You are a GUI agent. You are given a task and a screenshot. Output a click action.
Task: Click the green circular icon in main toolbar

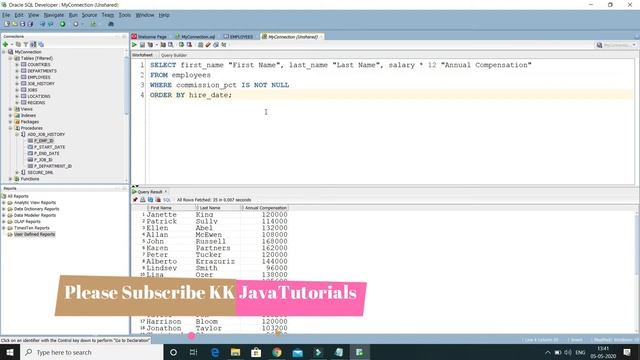pyautogui.click(x=62, y=24)
